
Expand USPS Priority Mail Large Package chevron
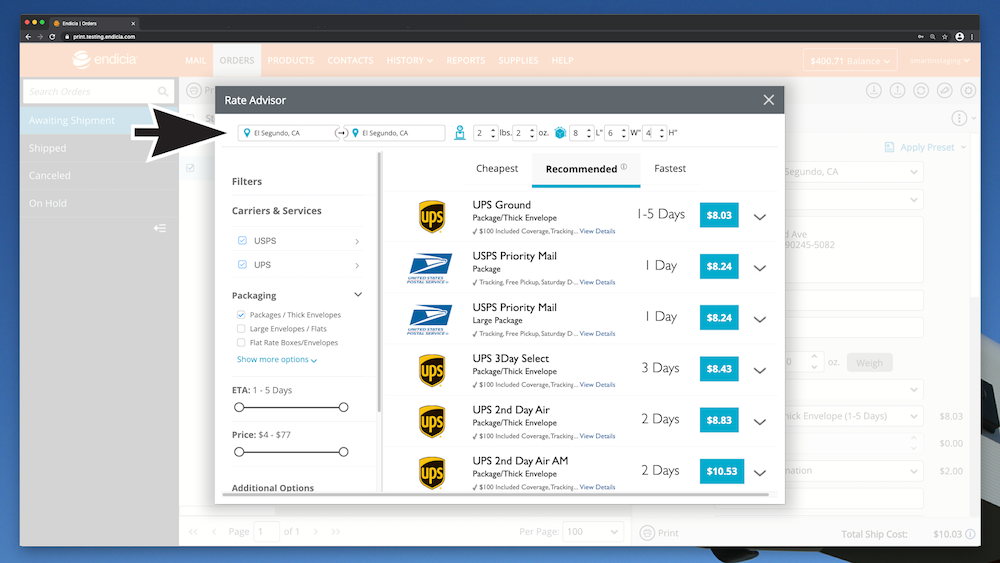point(760,319)
